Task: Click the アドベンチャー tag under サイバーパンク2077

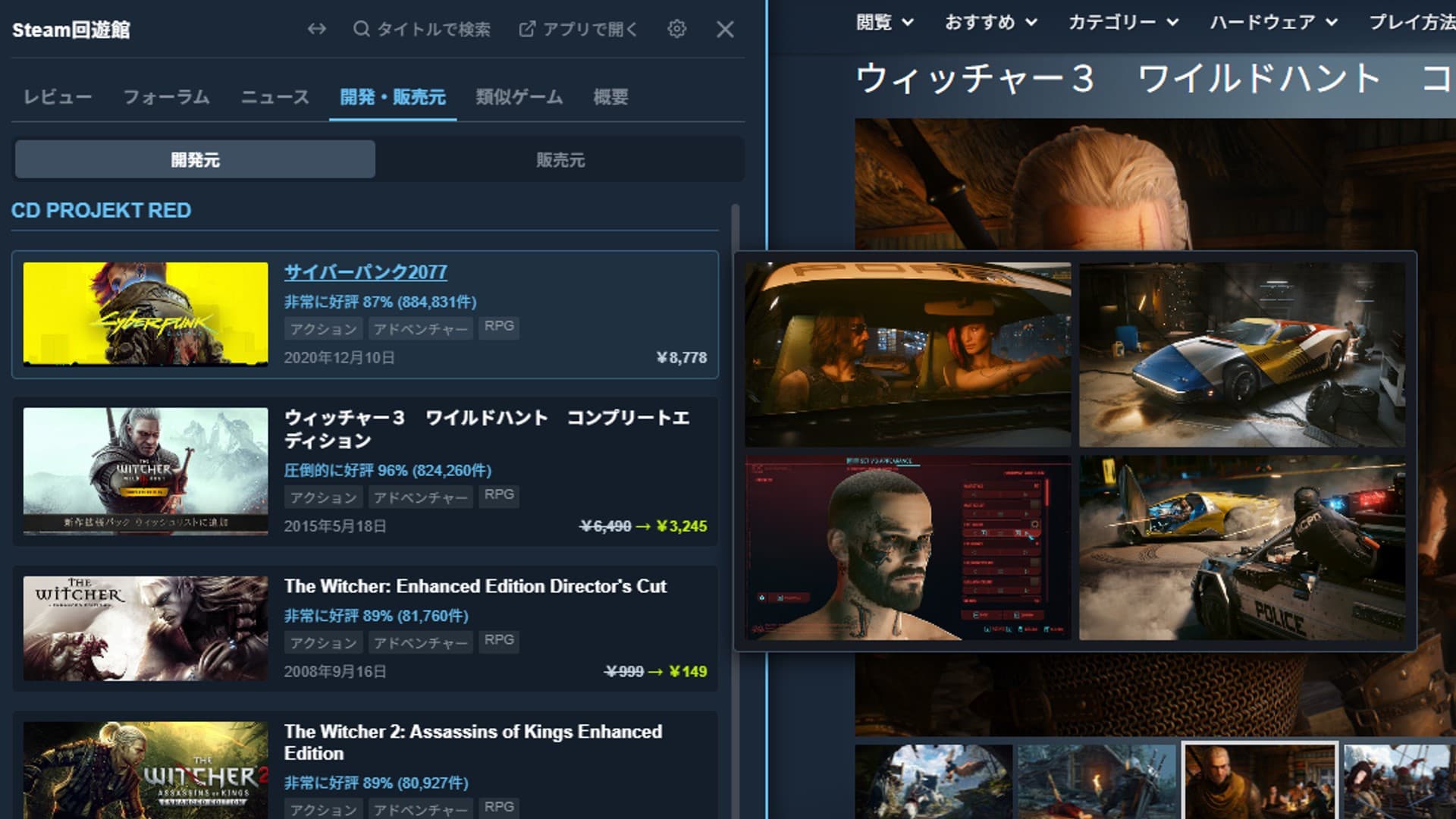Action: coord(421,328)
